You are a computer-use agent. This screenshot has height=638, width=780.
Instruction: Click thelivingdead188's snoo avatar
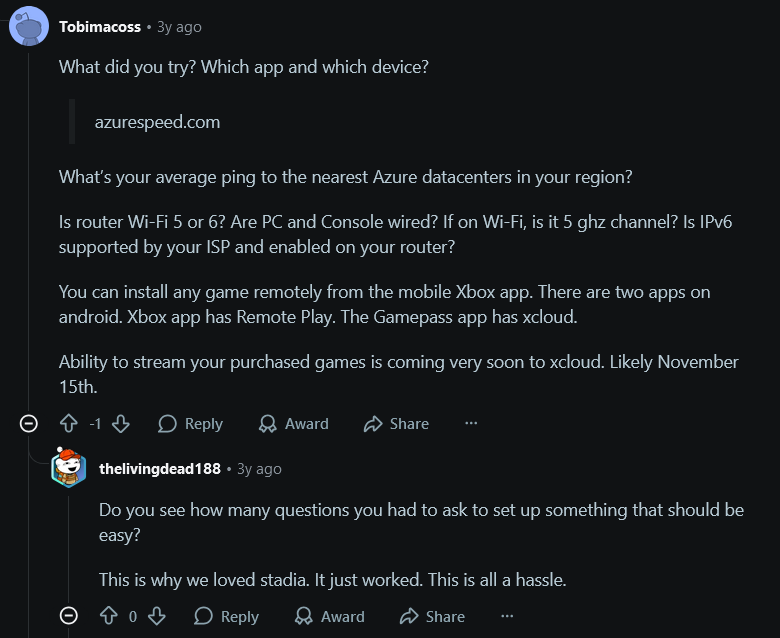click(69, 467)
